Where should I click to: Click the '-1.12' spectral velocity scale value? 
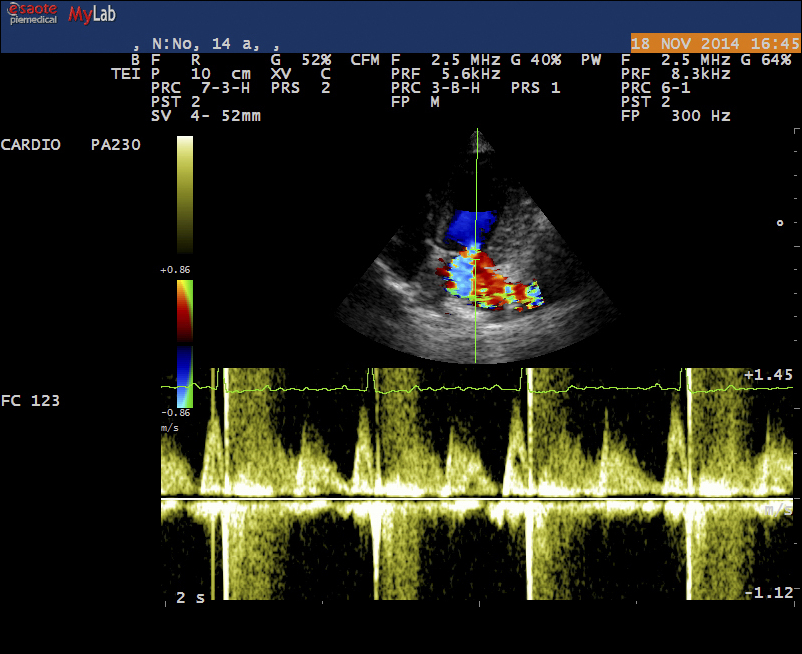[x=768, y=593]
